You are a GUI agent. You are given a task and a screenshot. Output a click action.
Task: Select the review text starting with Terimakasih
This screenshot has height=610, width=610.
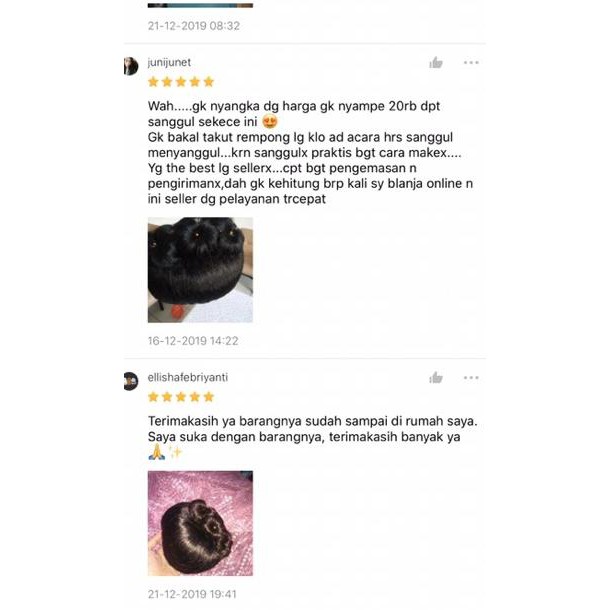[312, 436]
